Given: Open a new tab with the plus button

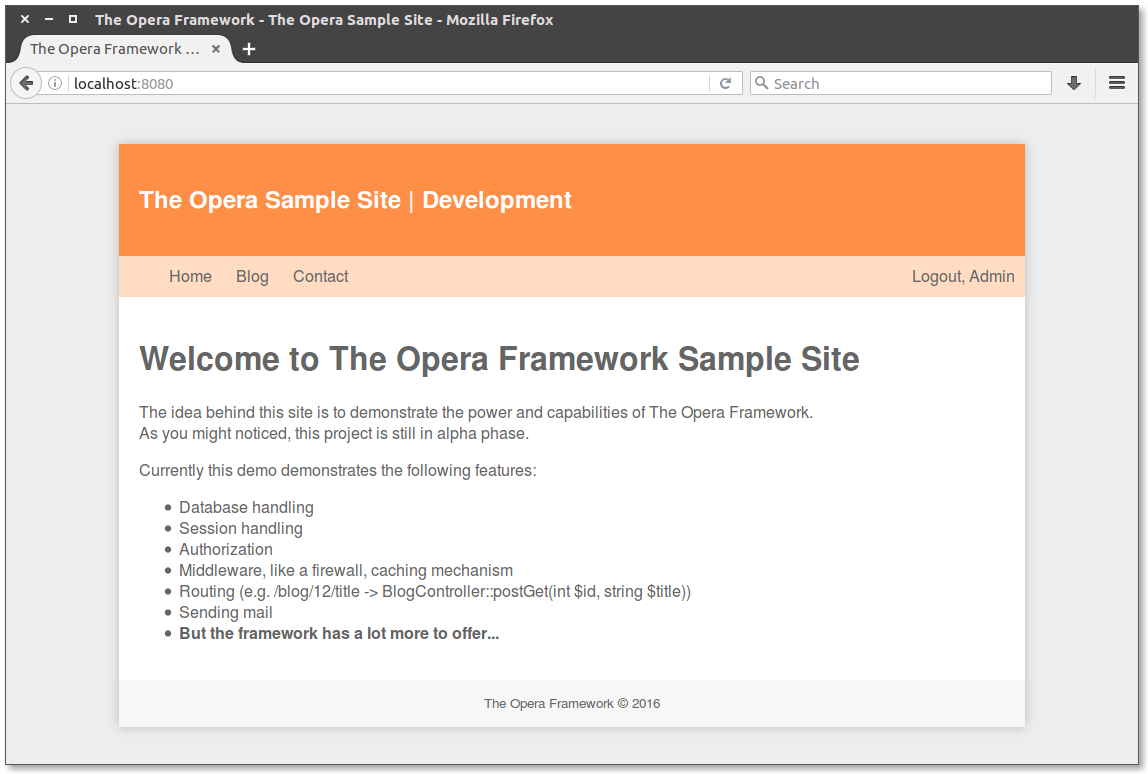Looking at the screenshot, I should coord(249,49).
